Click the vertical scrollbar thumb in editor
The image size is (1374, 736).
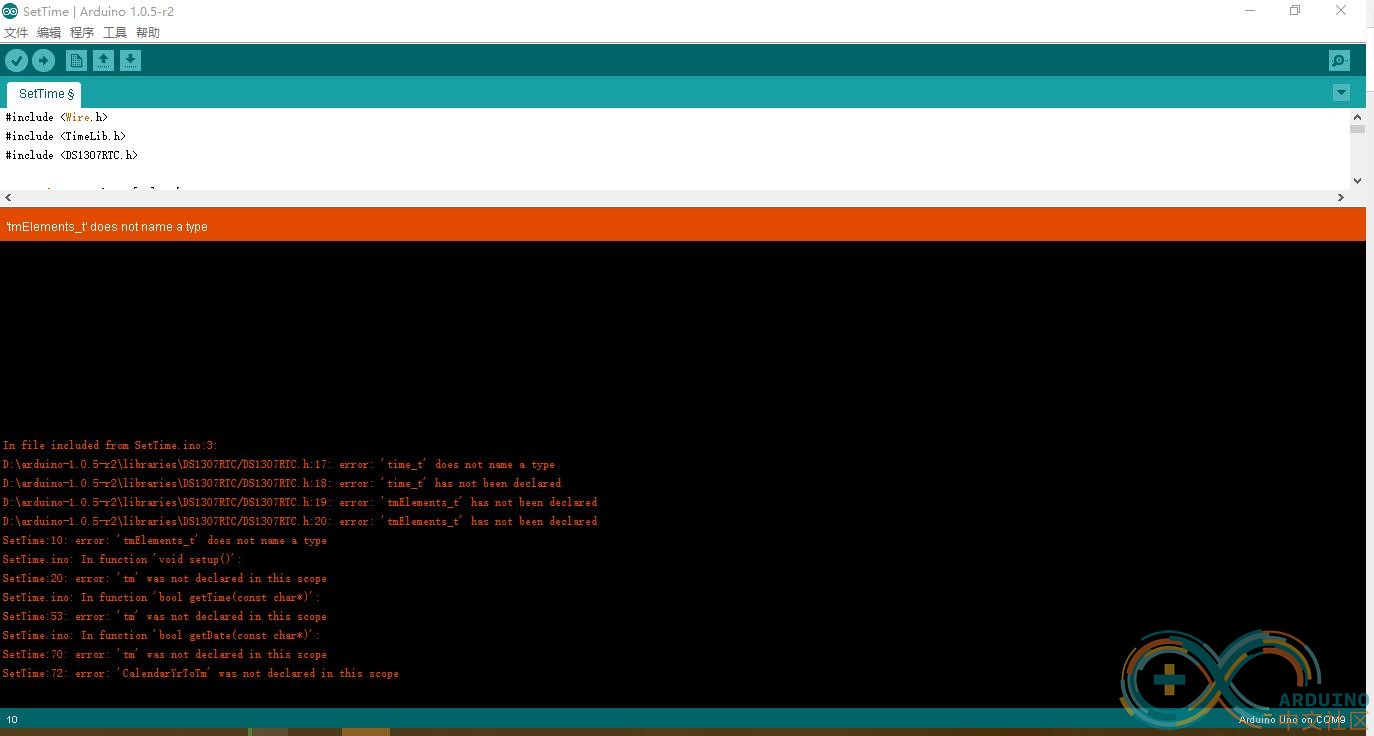pyautogui.click(x=1357, y=129)
